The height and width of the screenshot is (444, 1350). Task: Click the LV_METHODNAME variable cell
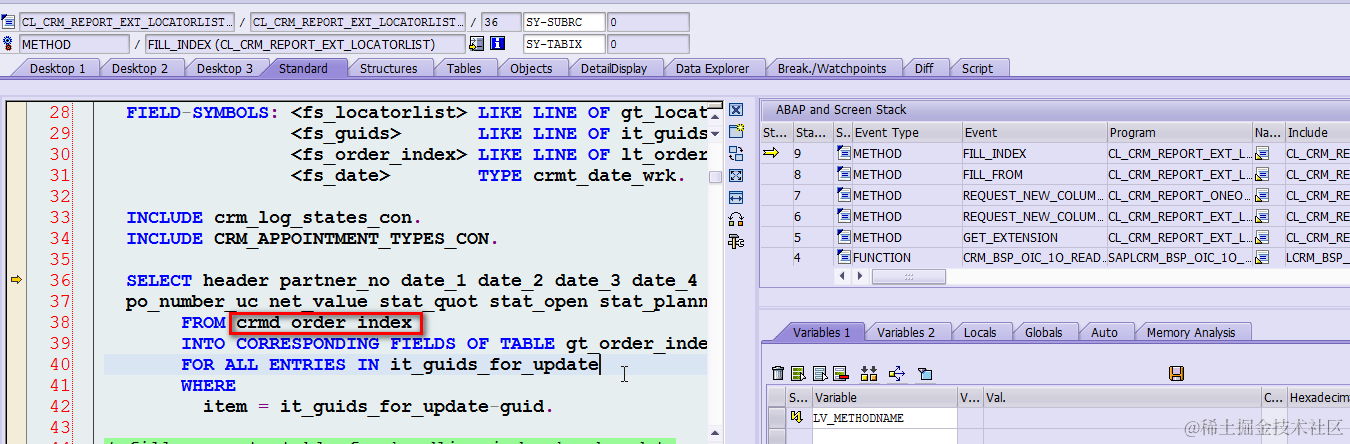coord(884,417)
